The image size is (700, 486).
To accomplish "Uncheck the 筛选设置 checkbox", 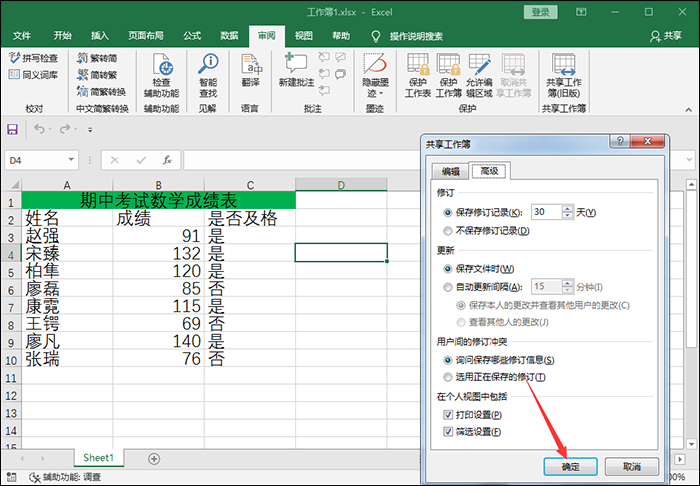I will point(447,431).
